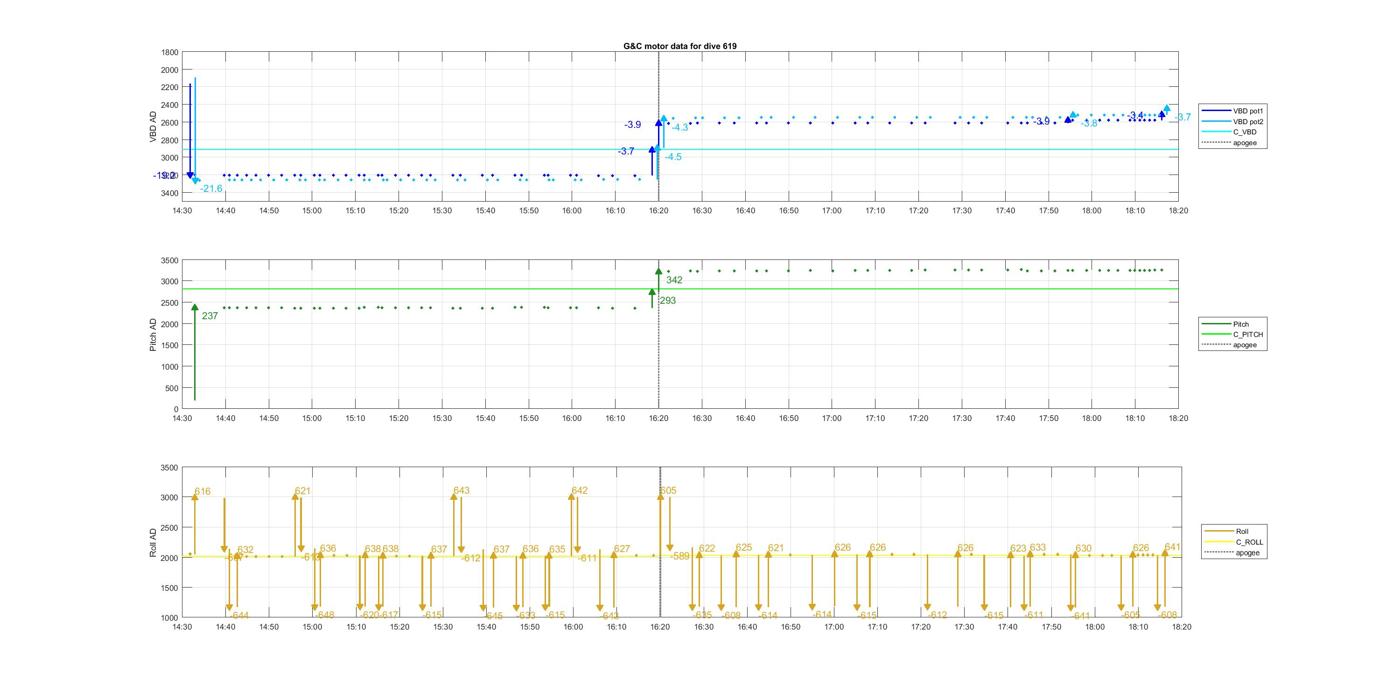1400x693 pixels.
Task: Click the "342" pitch data label
Action: pyautogui.click(x=674, y=280)
